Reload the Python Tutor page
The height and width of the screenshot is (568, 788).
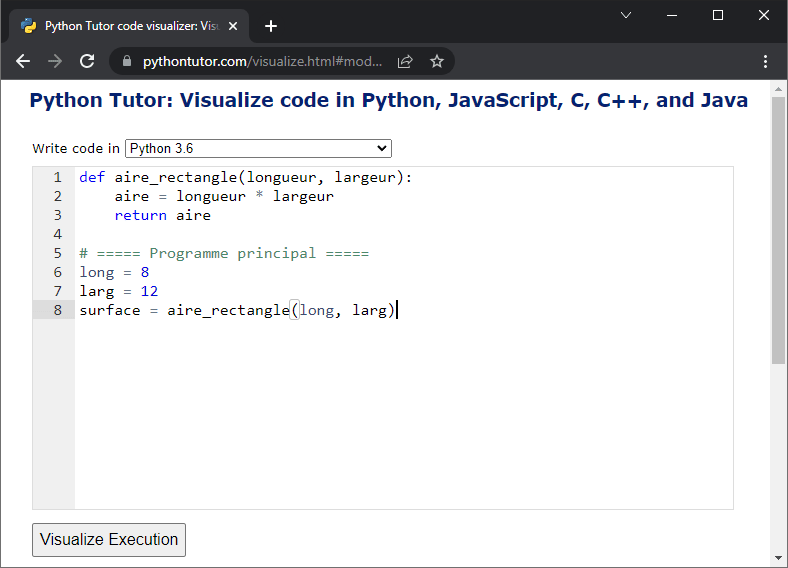87,61
